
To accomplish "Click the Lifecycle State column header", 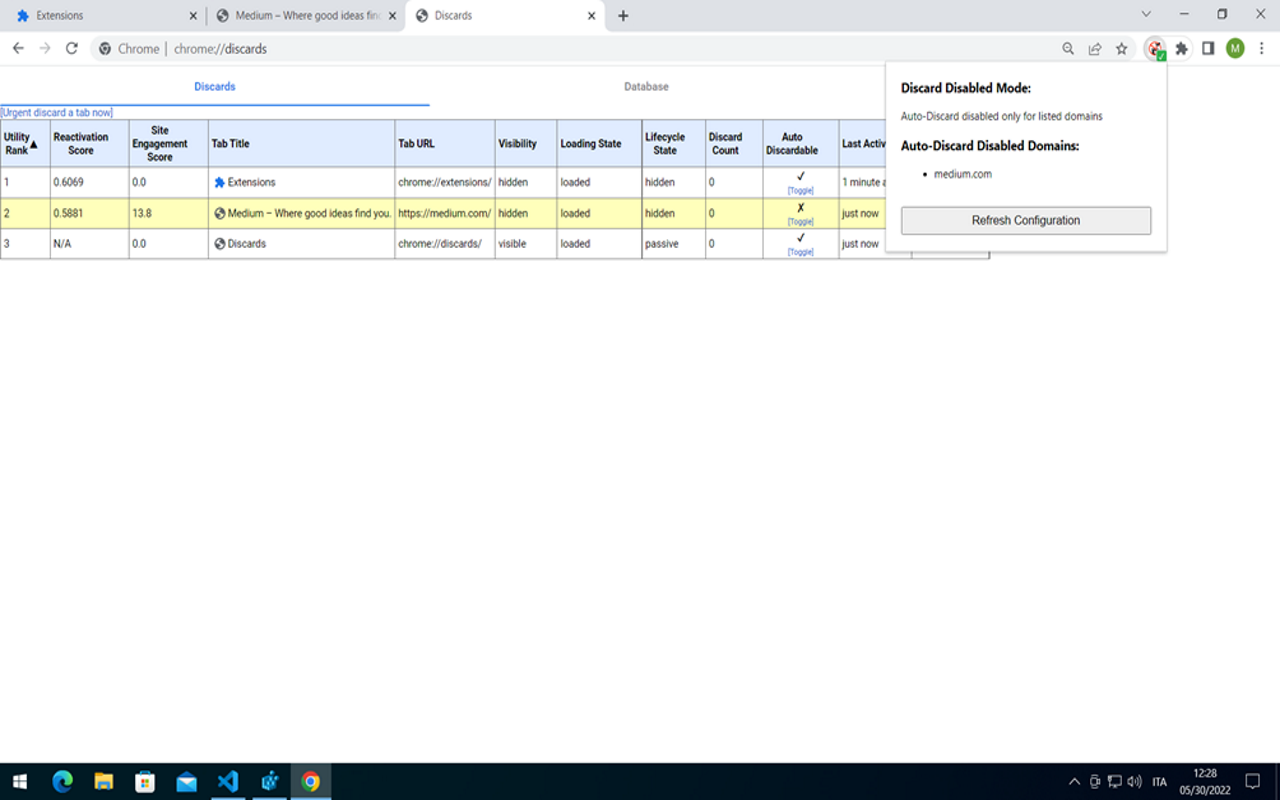I will coord(673,144).
